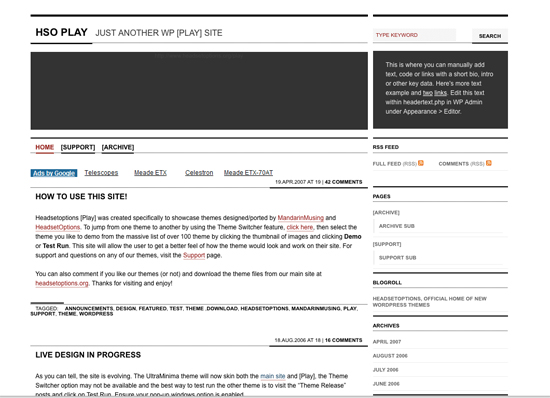This screenshot has height=398, width=550.
Task: Click the Type Keyword search field
Action: point(414,35)
